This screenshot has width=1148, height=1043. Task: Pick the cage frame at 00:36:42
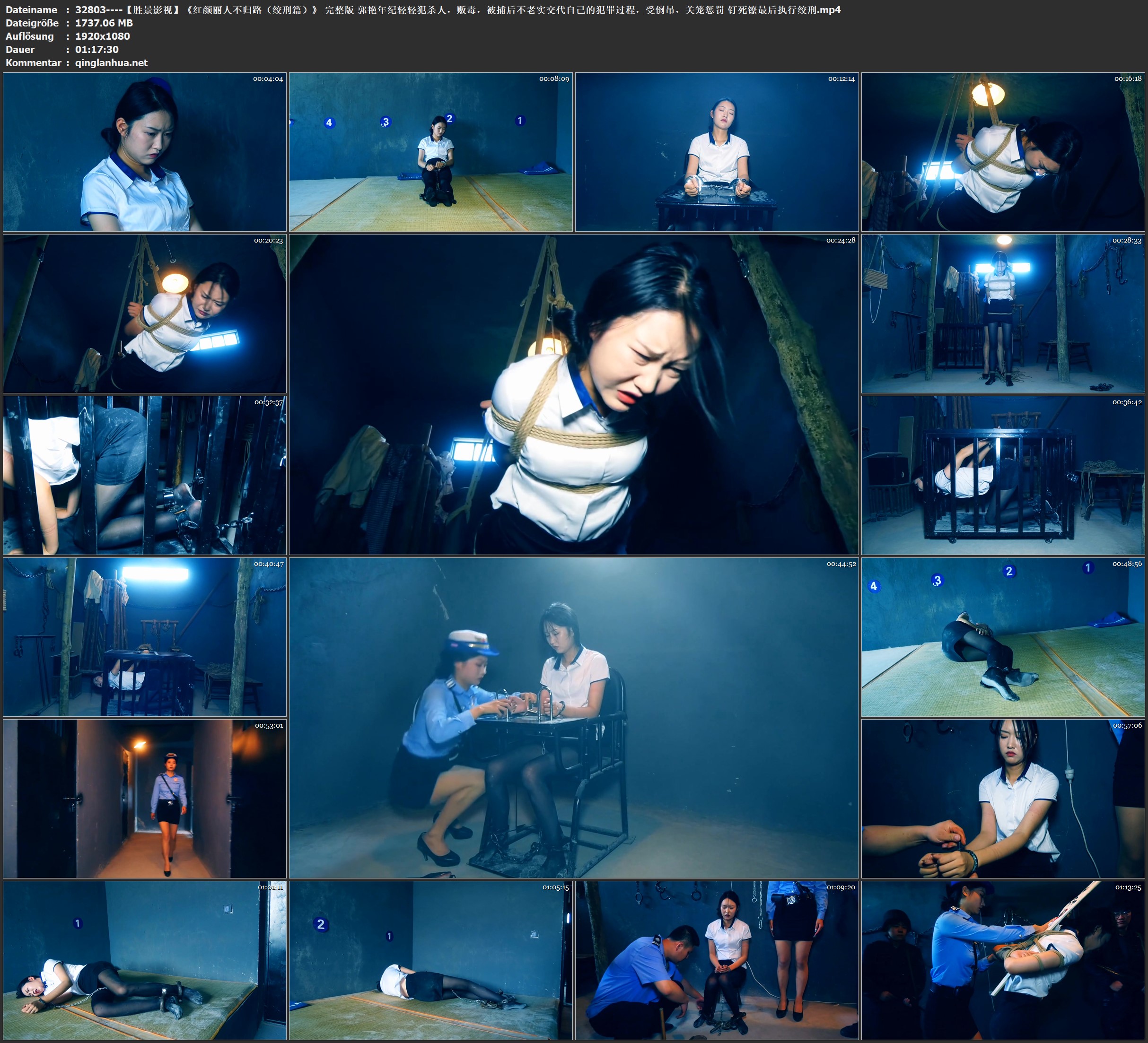pos(1003,475)
